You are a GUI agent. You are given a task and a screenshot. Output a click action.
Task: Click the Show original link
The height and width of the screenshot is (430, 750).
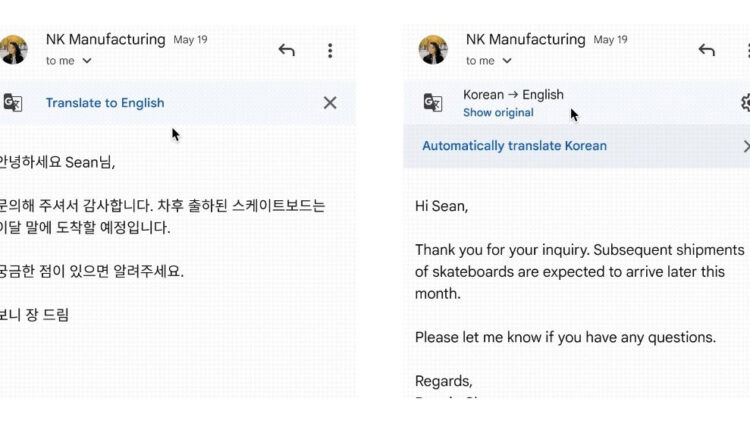498,113
